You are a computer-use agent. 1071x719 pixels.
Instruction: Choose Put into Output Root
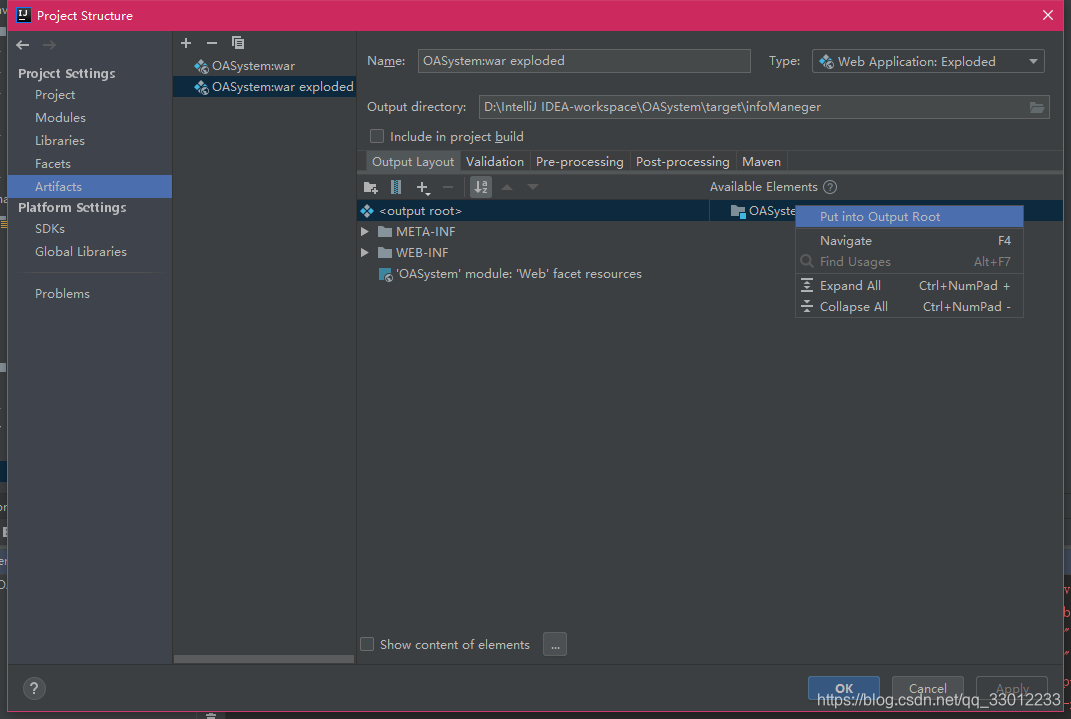[x=909, y=216]
